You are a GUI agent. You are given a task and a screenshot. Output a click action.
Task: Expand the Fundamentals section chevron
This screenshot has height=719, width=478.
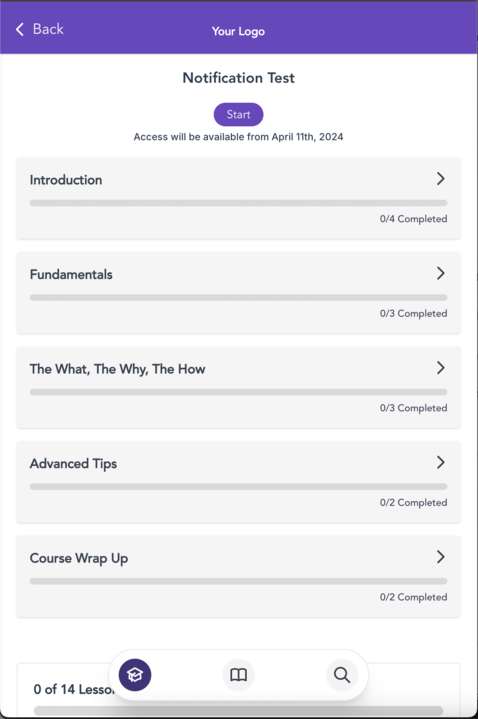pyautogui.click(x=440, y=273)
